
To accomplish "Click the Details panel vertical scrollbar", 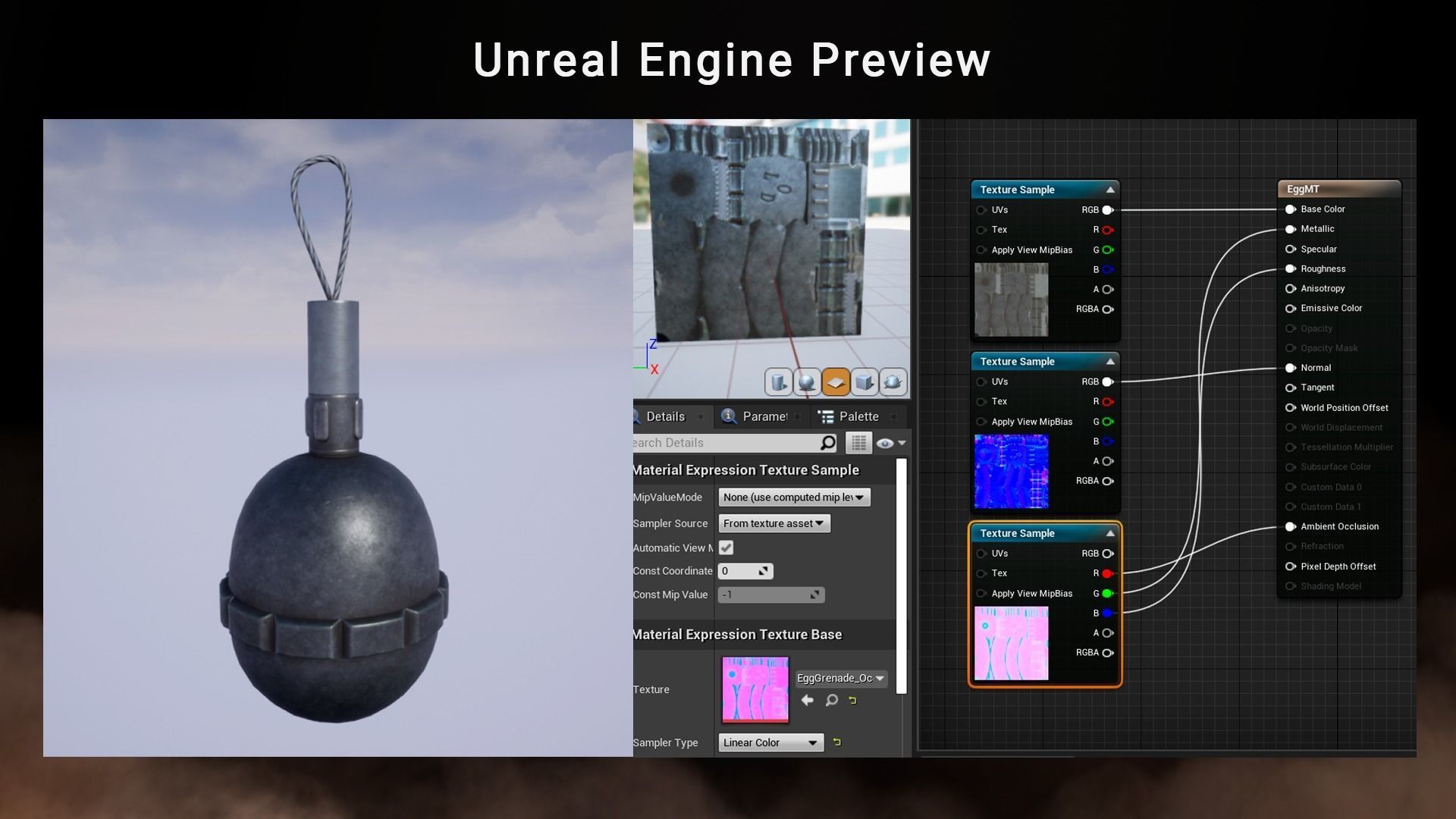I will pyautogui.click(x=902, y=576).
